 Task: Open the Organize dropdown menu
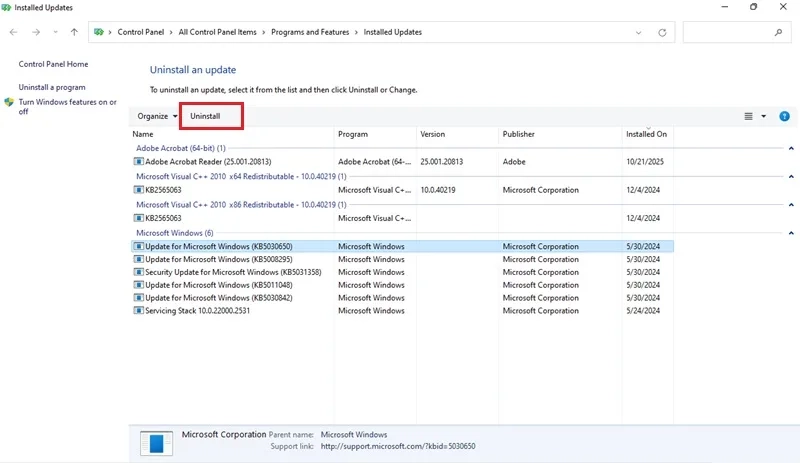pos(157,116)
